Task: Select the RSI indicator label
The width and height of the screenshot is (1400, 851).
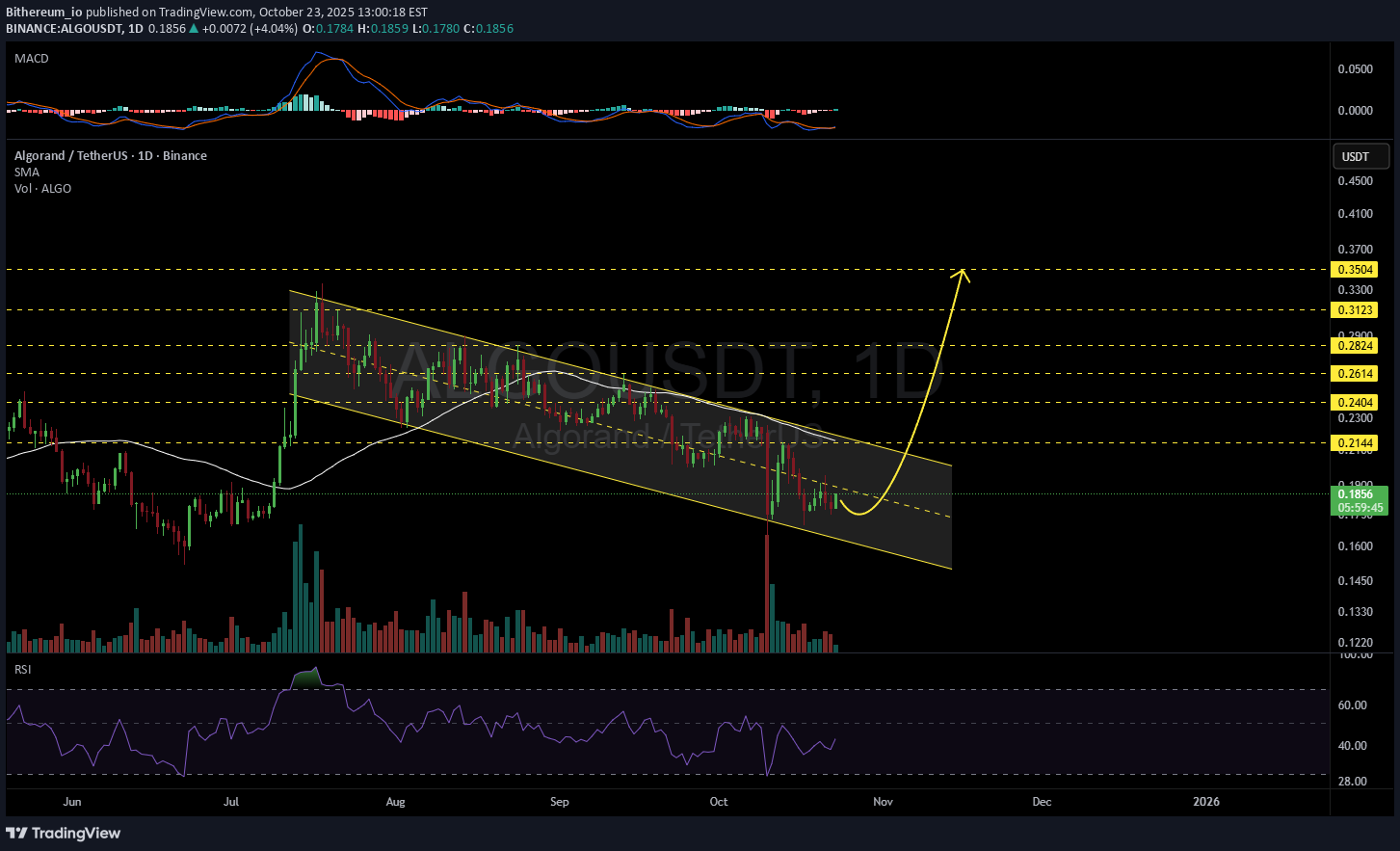Action: click(x=23, y=669)
